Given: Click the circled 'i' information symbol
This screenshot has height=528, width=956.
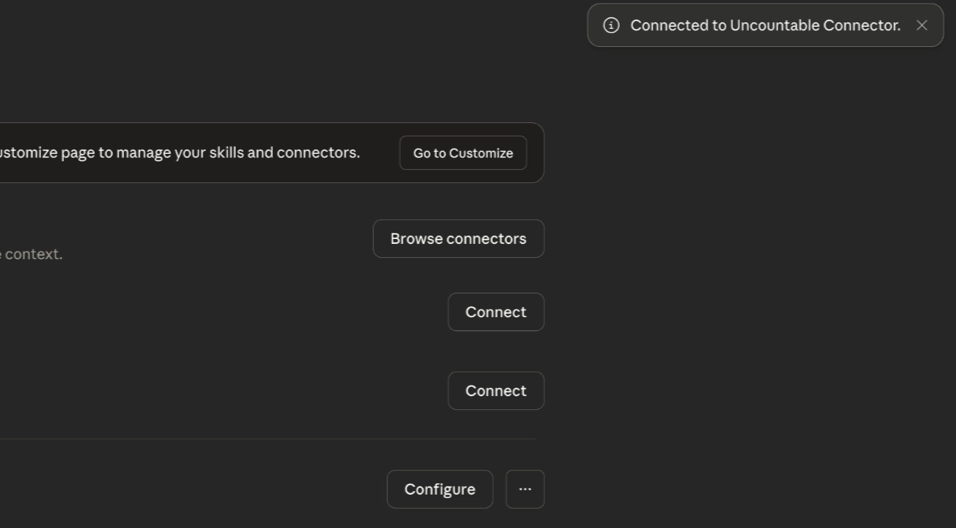Looking at the screenshot, I should [611, 25].
